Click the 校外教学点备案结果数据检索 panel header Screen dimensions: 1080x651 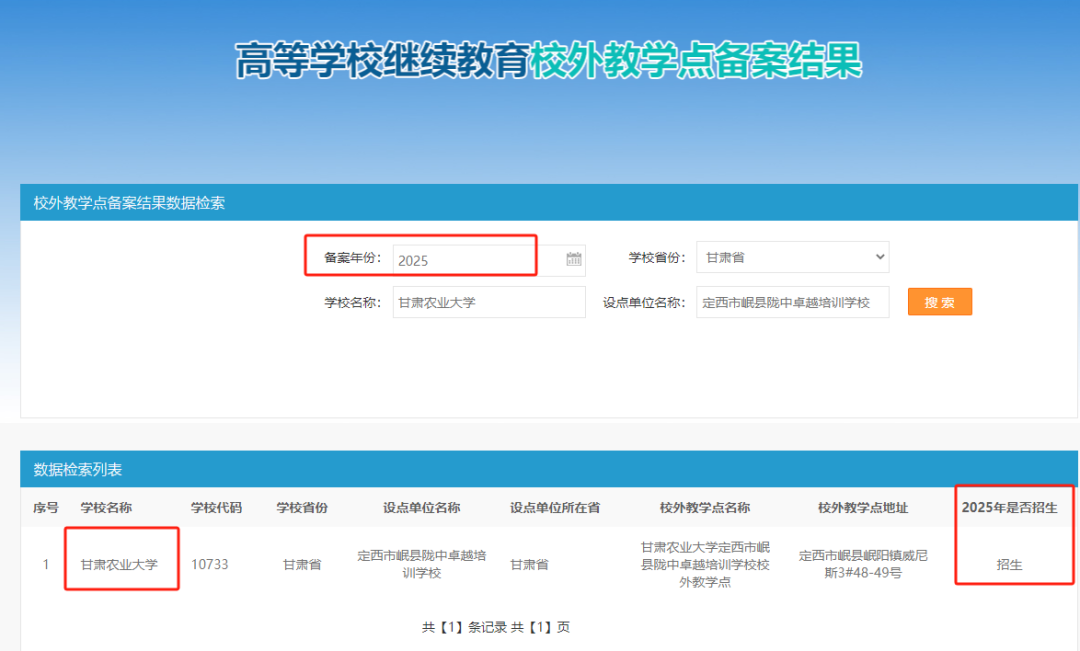pyautogui.click(x=549, y=203)
